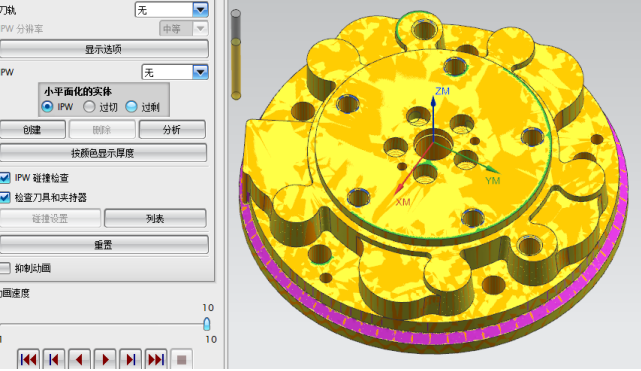Click the 按颜色显示厚度 button
This screenshot has width=641, height=371.
click(x=103, y=153)
